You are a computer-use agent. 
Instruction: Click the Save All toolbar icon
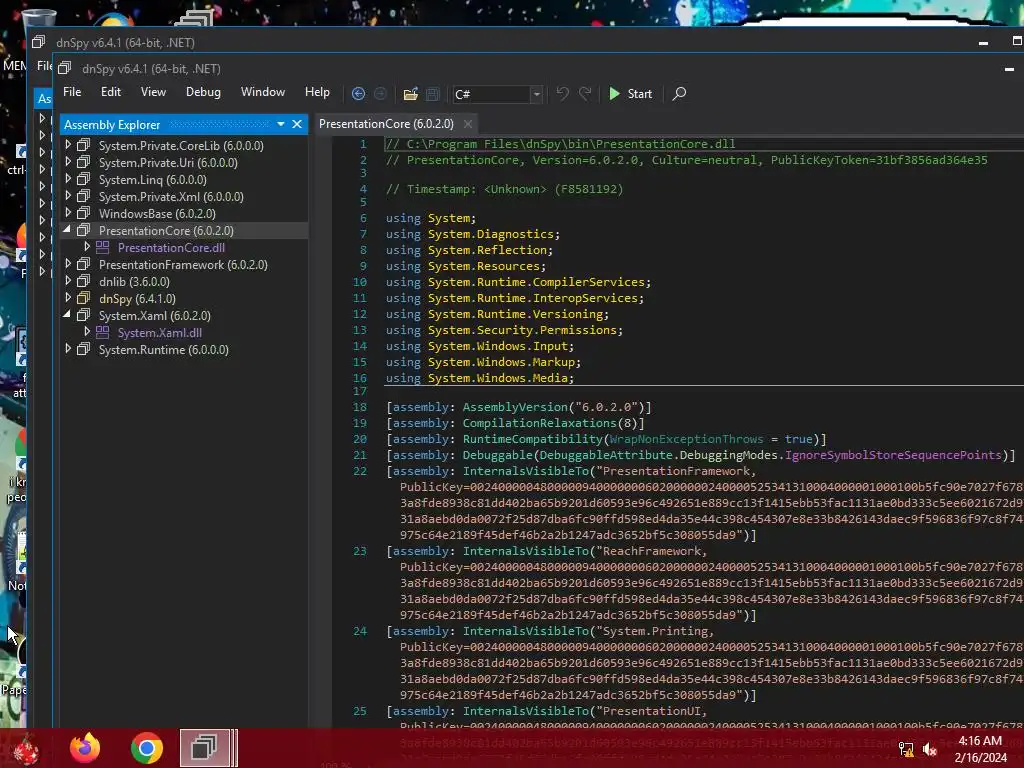(x=432, y=94)
